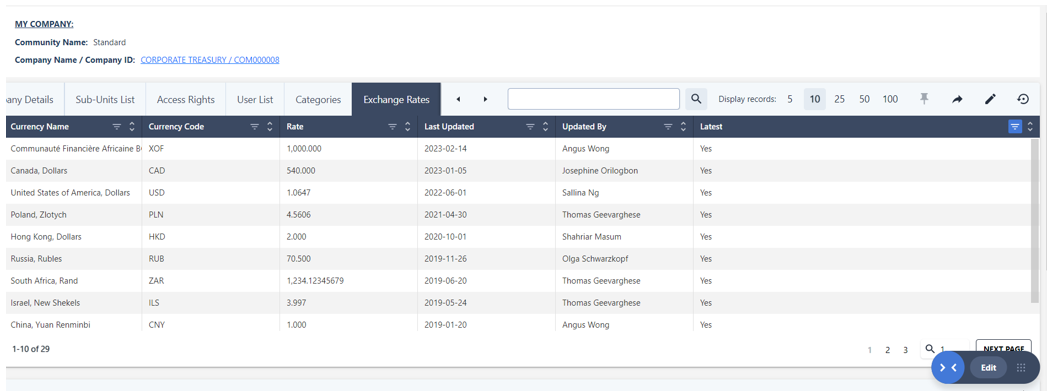Go to page 2 of results

[887, 349]
